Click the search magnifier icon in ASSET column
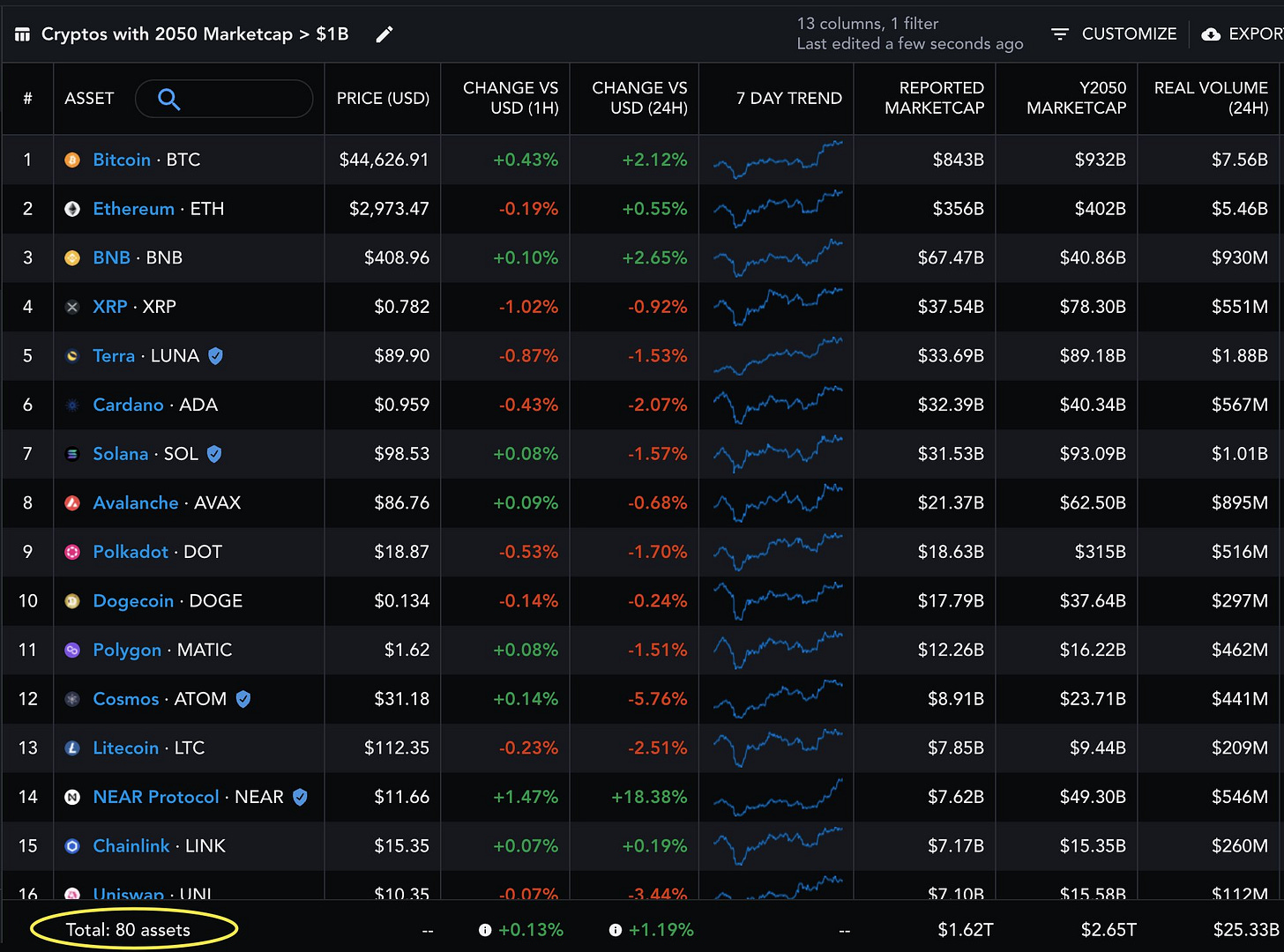The height and width of the screenshot is (952, 1284). coord(168,100)
